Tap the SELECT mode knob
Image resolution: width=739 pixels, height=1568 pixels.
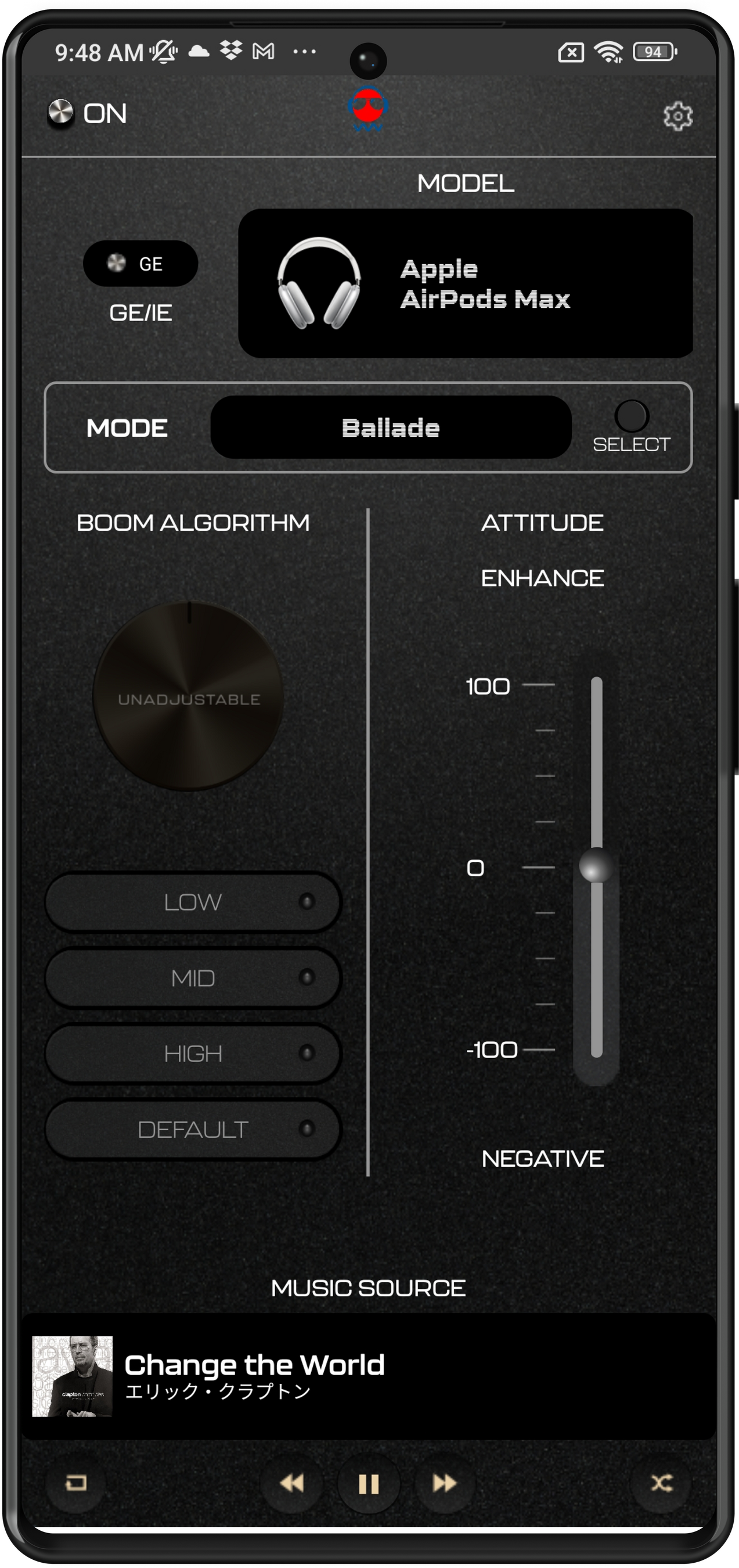click(x=632, y=416)
